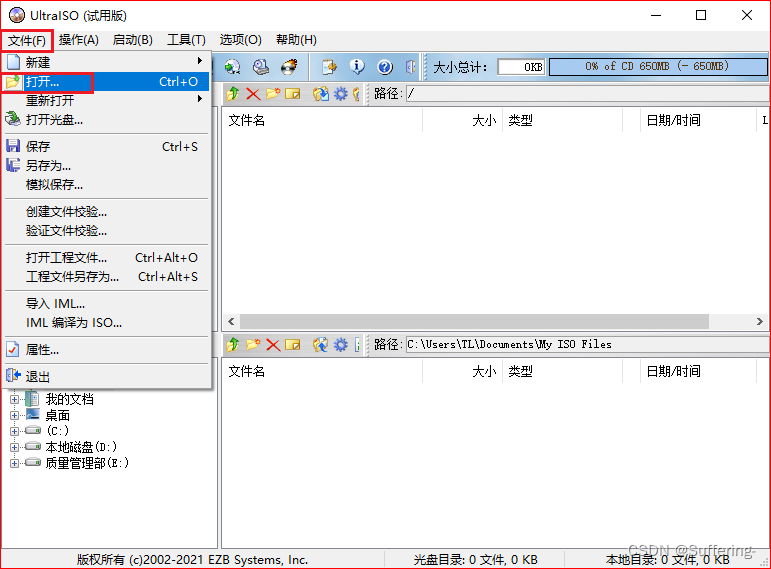The width and height of the screenshot is (771, 569).
Task: Open the 重新打开 submenu
Action: pyautogui.click(x=107, y=100)
